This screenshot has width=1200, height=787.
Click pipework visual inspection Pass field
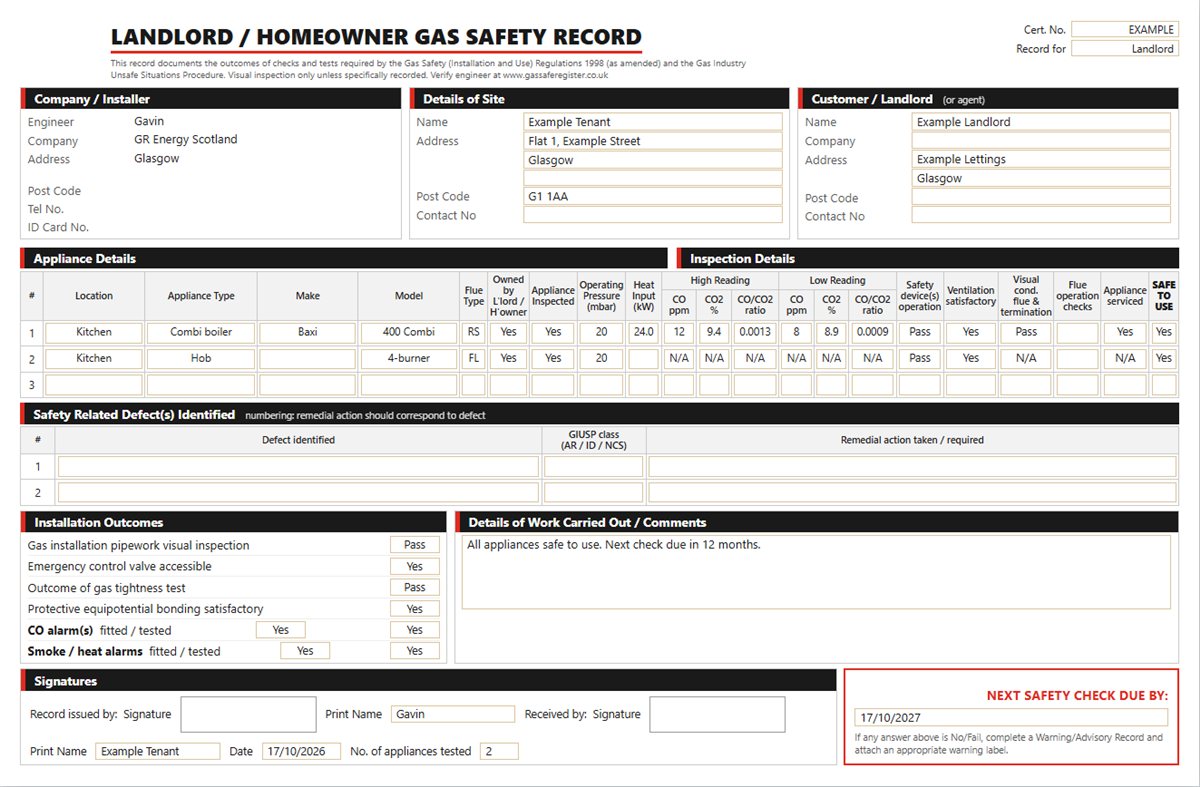pyautogui.click(x=415, y=545)
